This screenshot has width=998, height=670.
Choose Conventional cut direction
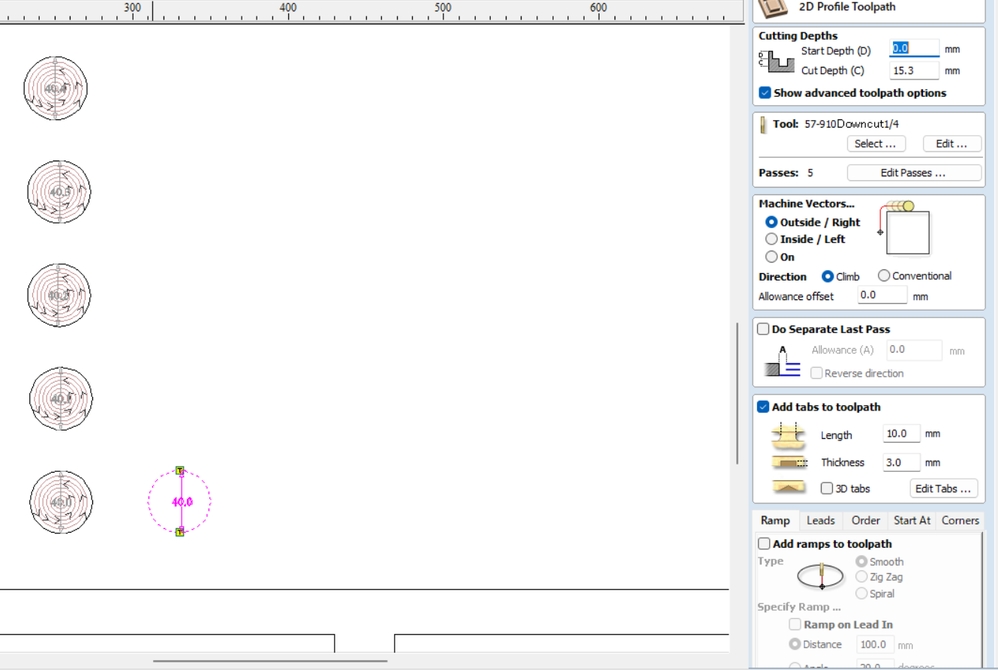tap(883, 276)
